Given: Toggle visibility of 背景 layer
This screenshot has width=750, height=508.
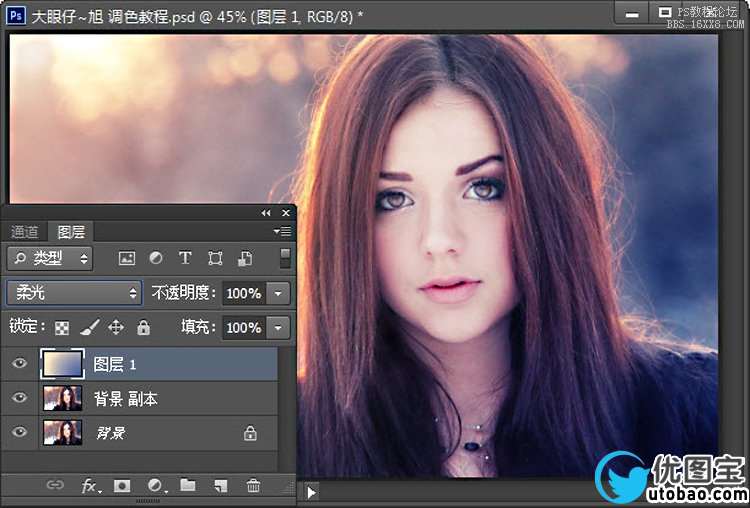Looking at the screenshot, I should [20, 432].
